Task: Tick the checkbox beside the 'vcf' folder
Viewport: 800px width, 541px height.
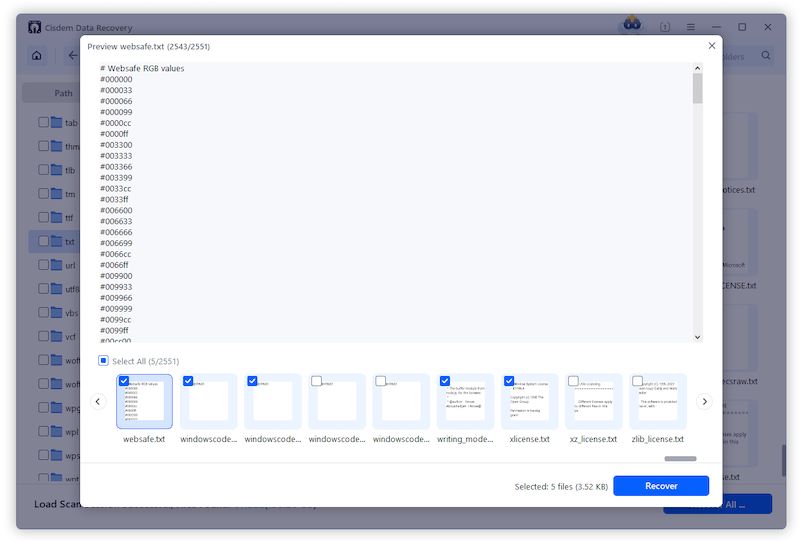Action: 43,336
